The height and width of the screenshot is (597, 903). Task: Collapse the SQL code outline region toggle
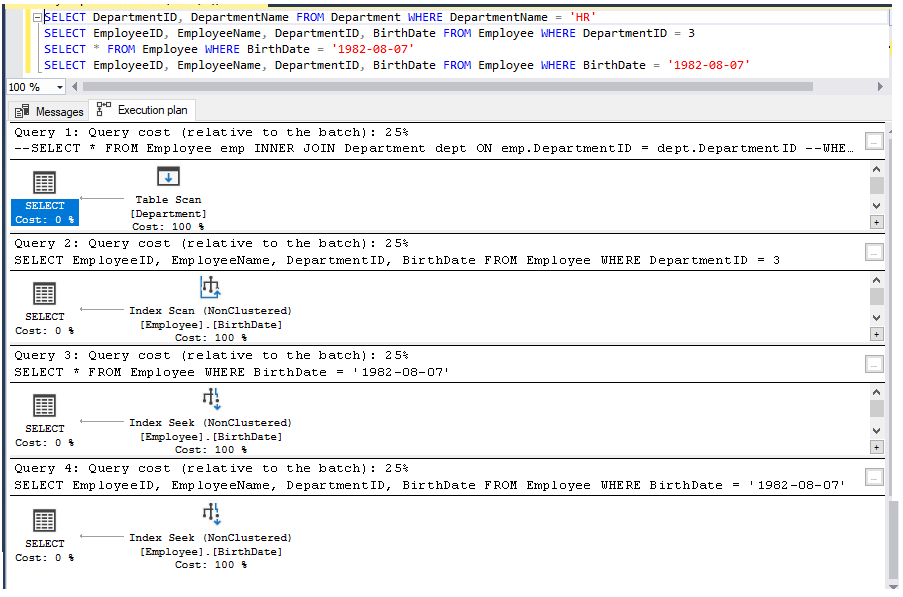coord(37,18)
